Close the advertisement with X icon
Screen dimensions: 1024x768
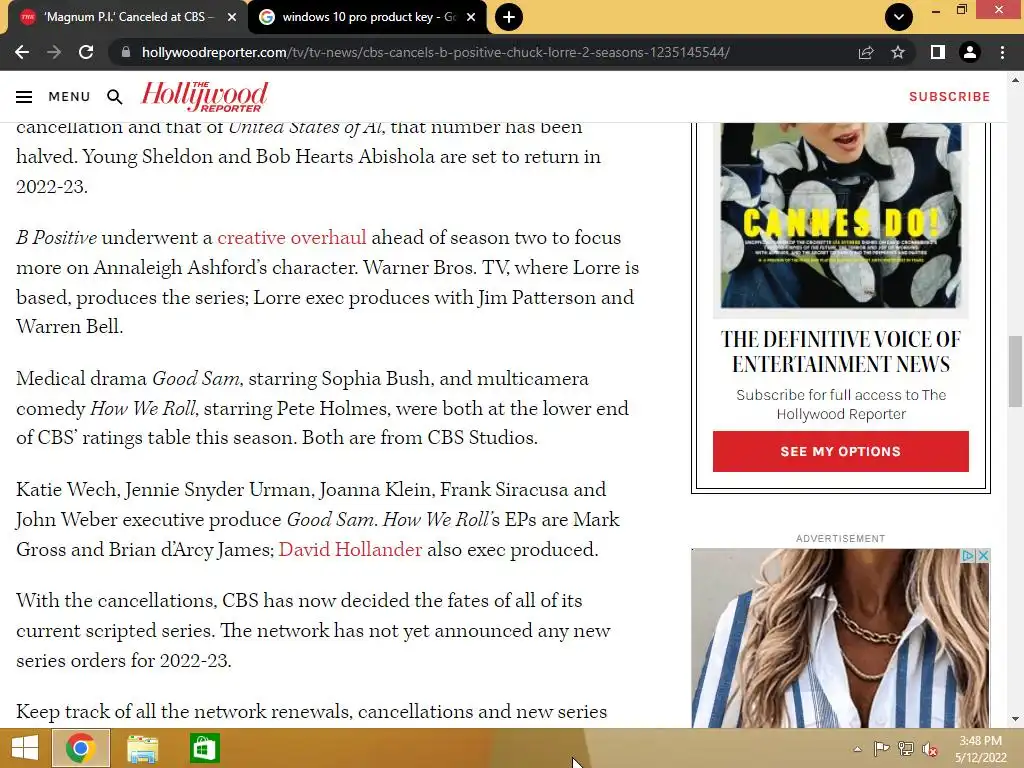click(x=983, y=556)
